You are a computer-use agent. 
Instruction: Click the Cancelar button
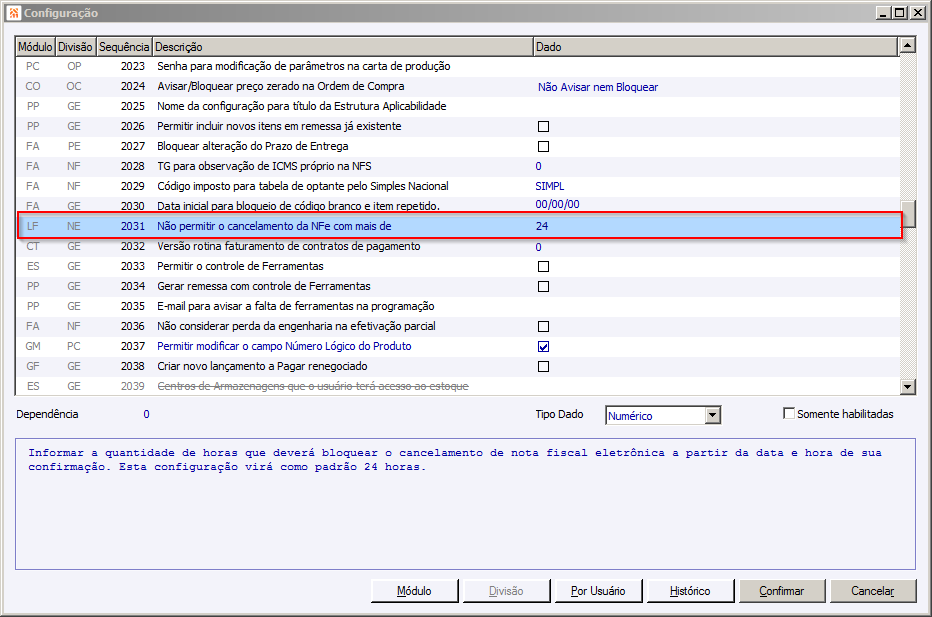[x=873, y=591]
